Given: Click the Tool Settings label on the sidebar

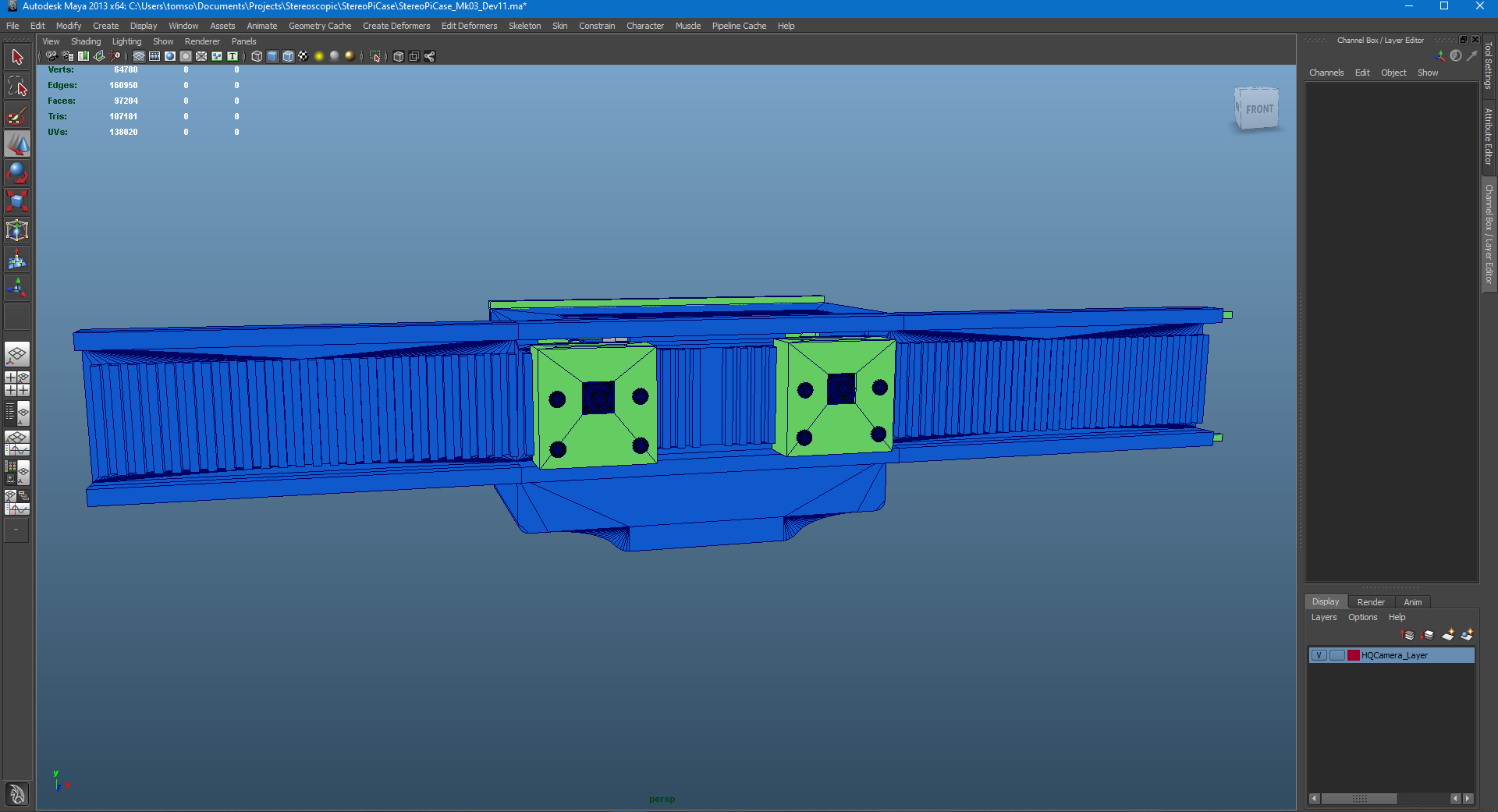Looking at the screenshot, I should click(x=1490, y=66).
